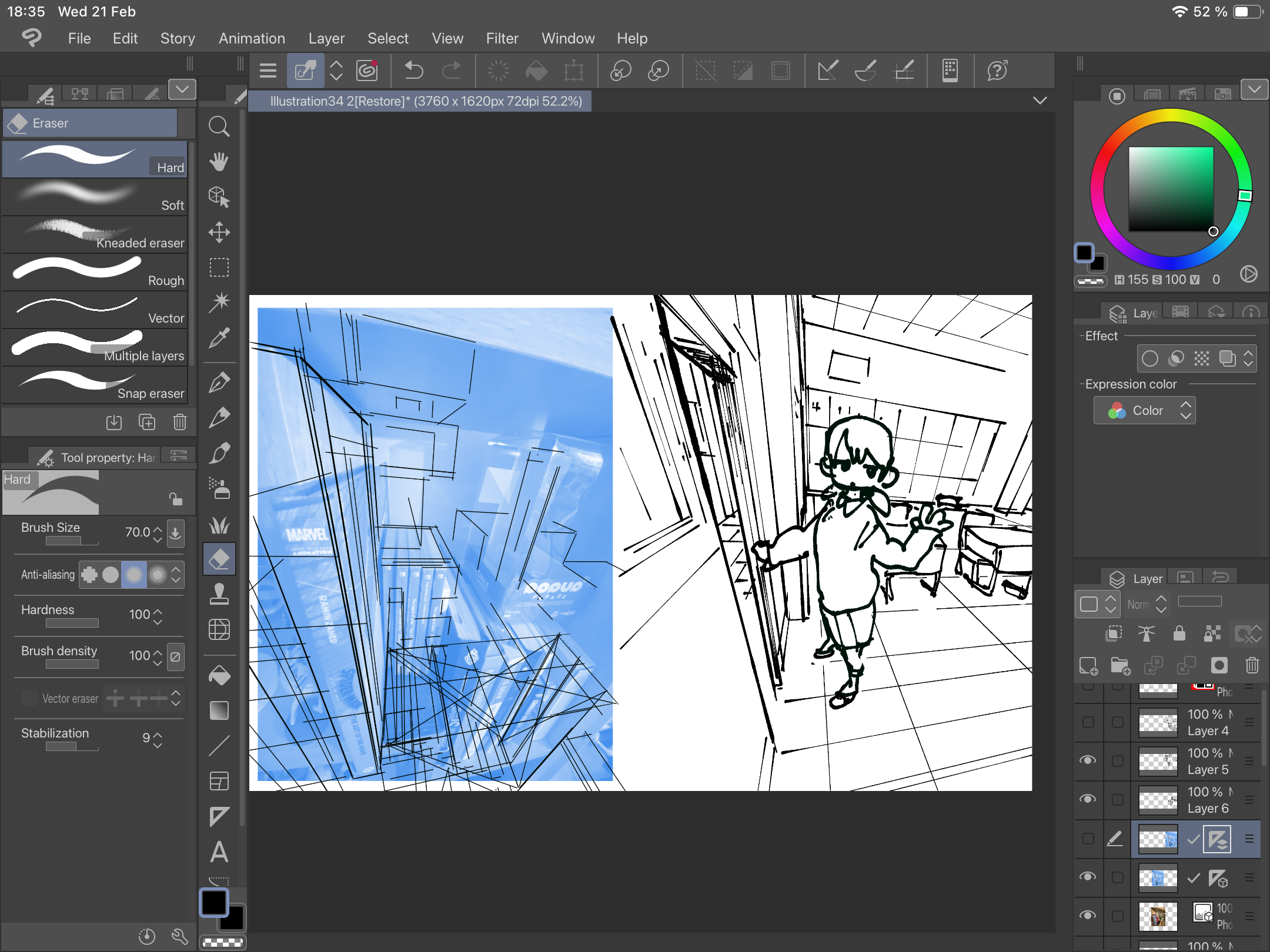Expand the canvas tab list chevron
1270x952 pixels.
1040,100
